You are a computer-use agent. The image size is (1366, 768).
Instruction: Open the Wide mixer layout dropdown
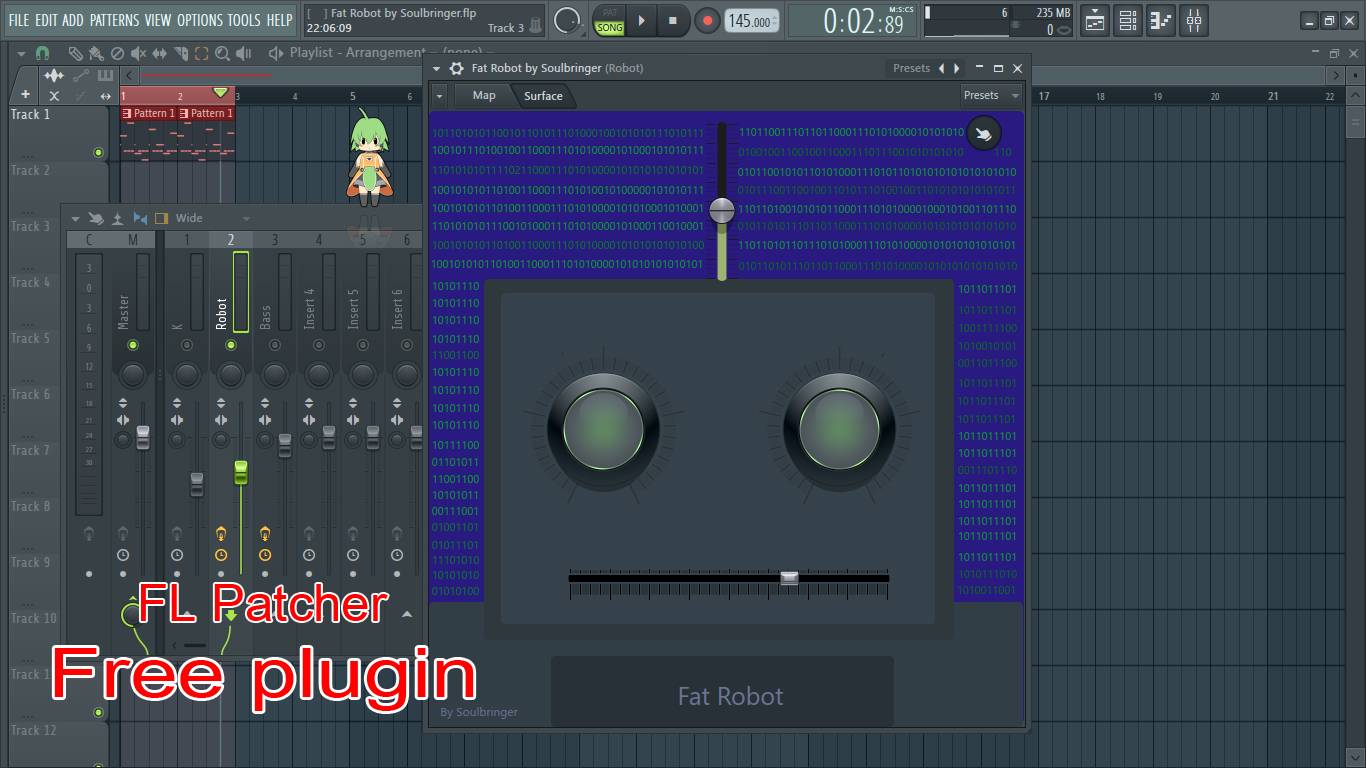[x=213, y=218]
